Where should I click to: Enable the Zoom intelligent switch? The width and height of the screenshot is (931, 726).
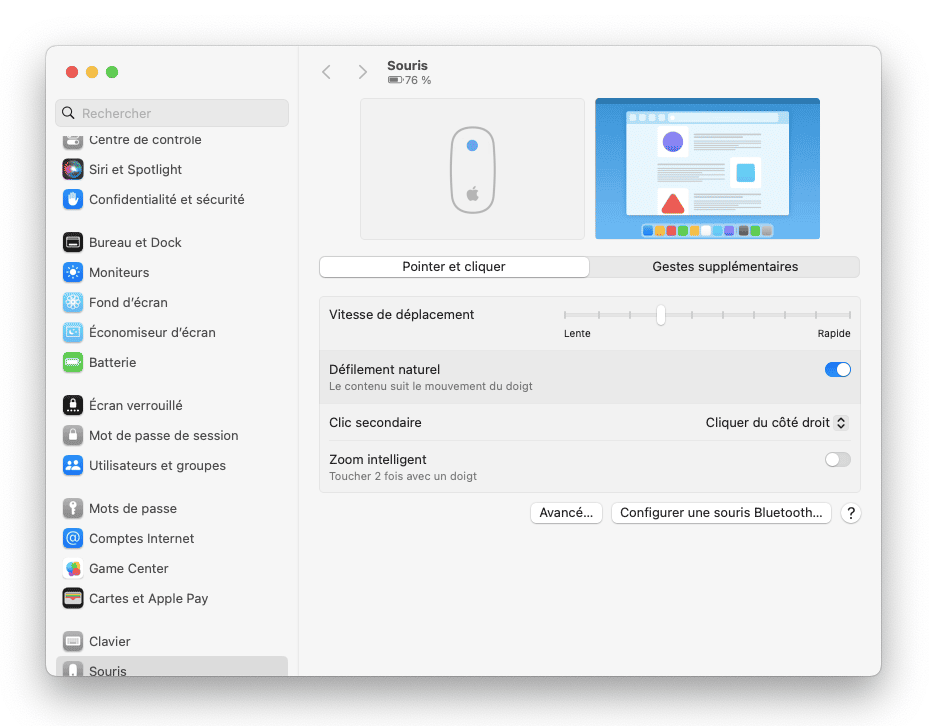pos(838,459)
